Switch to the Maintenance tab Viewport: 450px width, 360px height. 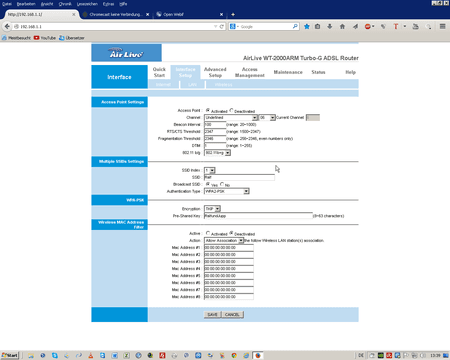[288, 72]
